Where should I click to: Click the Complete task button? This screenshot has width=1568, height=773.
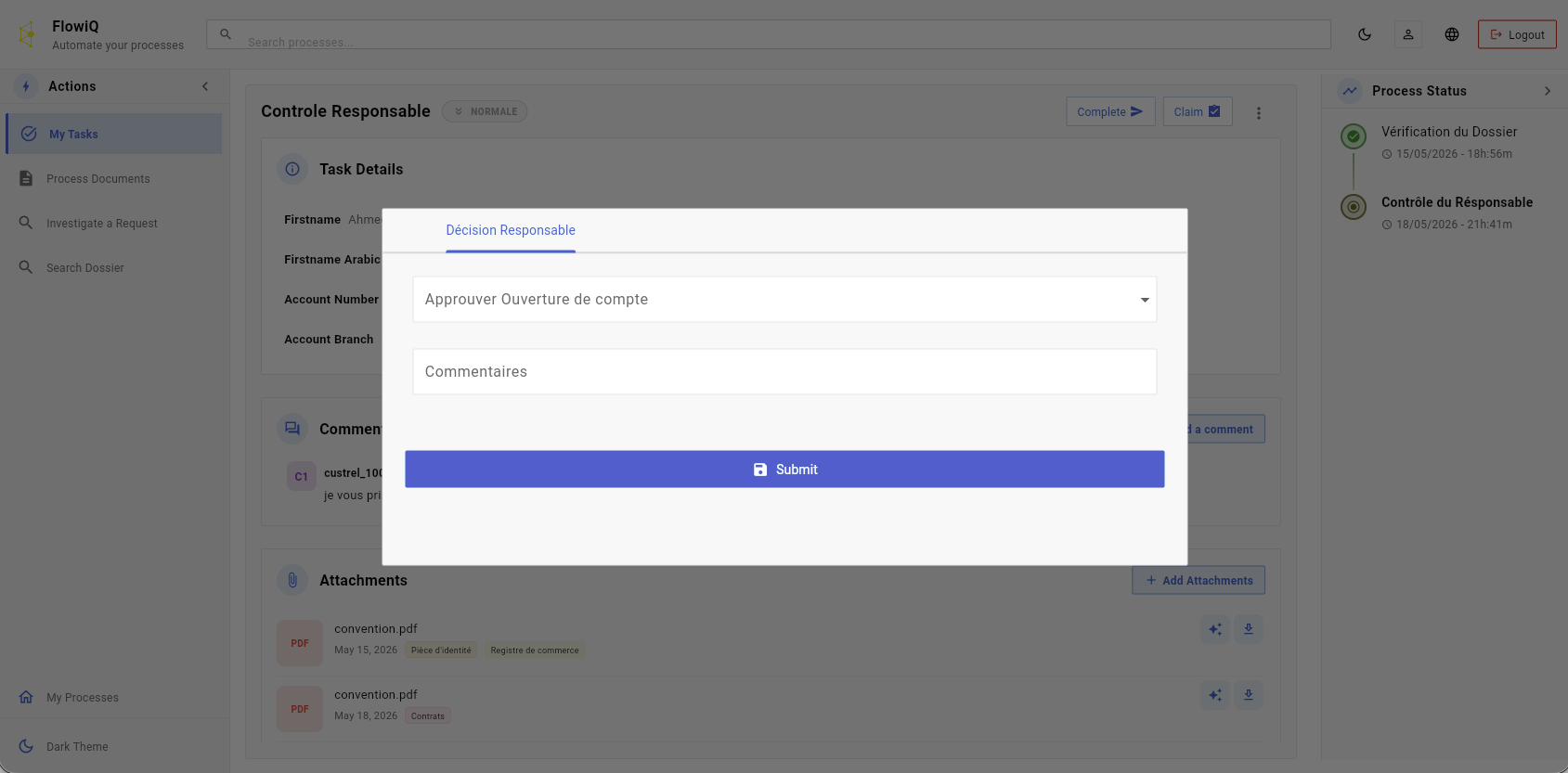pos(1110,111)
